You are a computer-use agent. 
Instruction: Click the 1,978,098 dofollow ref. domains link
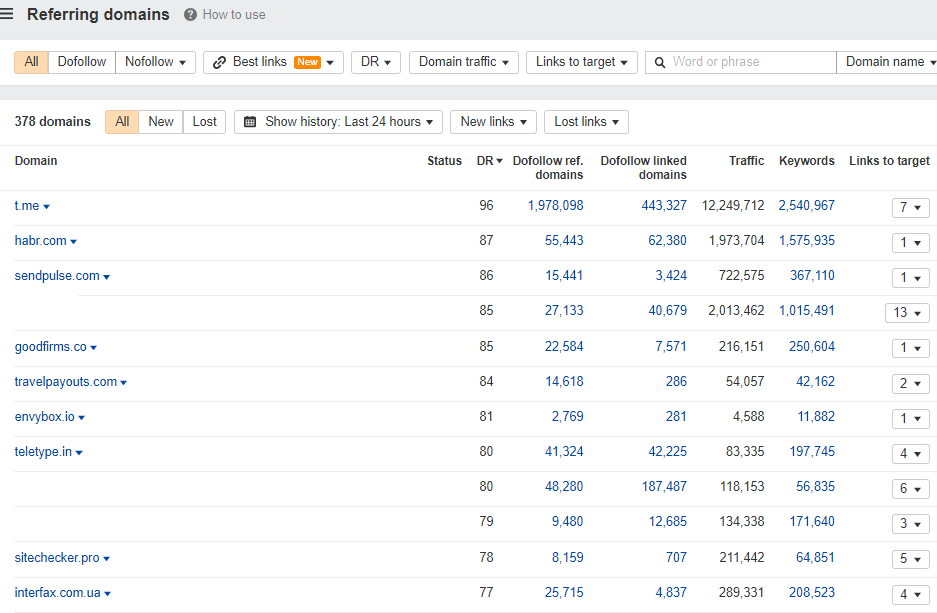pos(555,206)
